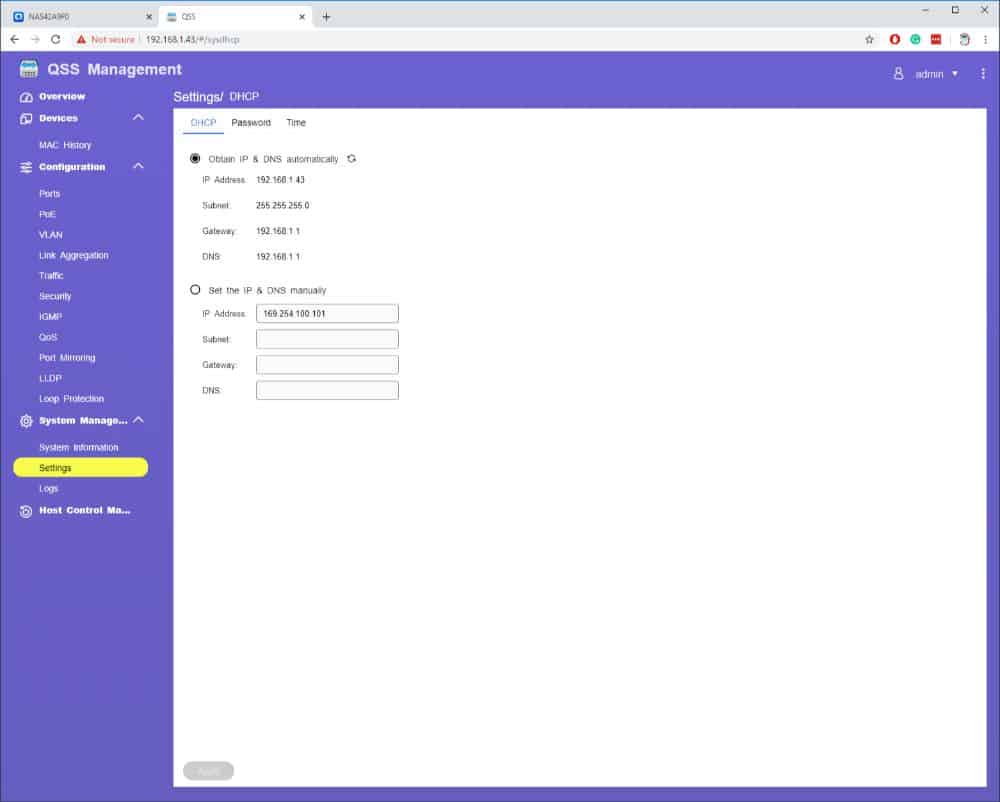Screen dimensions: 1000x802
Task: Reload the page using browser refresh button
Action: (x=55, y=39)
